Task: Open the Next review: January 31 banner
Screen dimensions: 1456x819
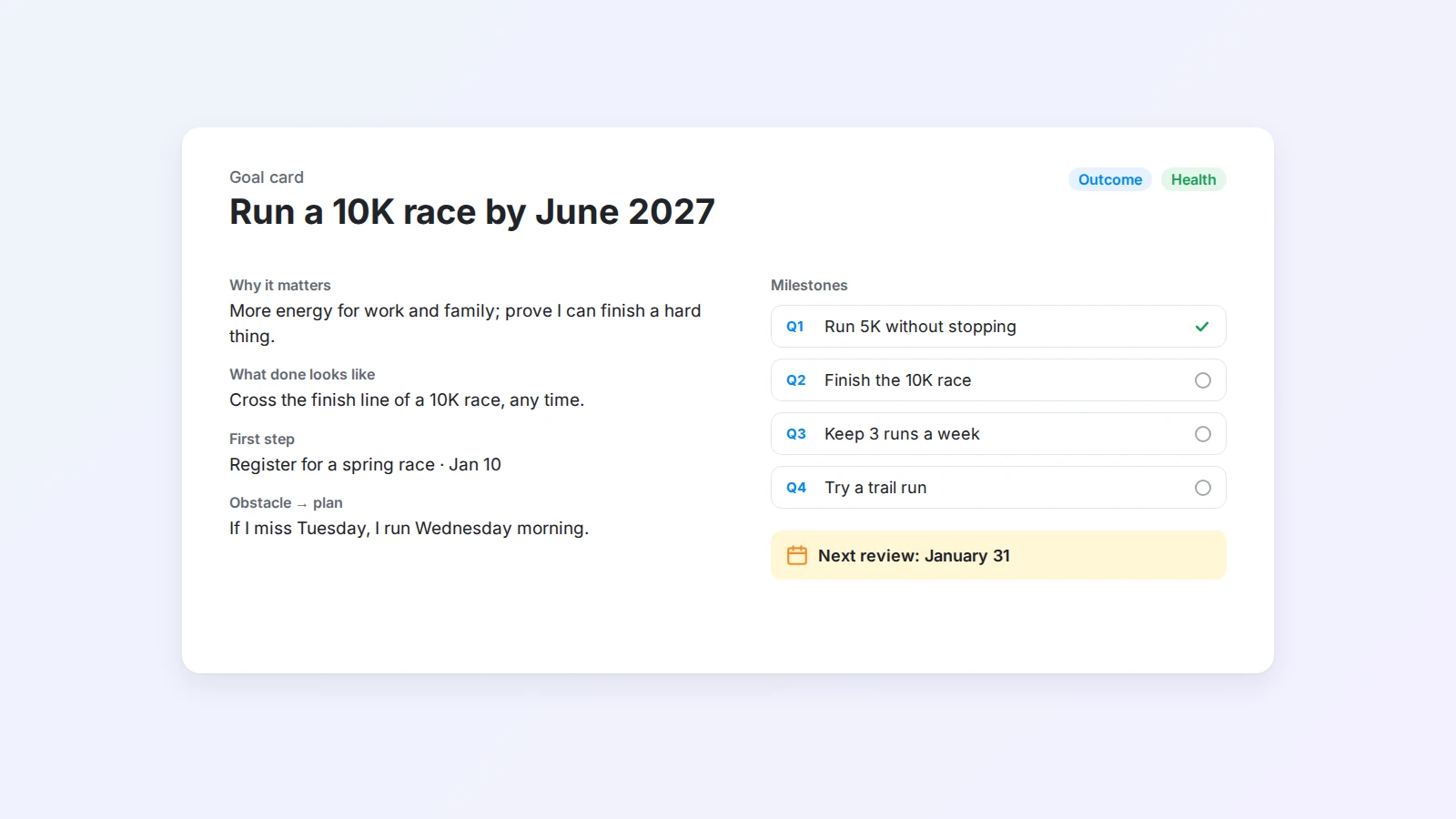Action: tap(998, 555)
